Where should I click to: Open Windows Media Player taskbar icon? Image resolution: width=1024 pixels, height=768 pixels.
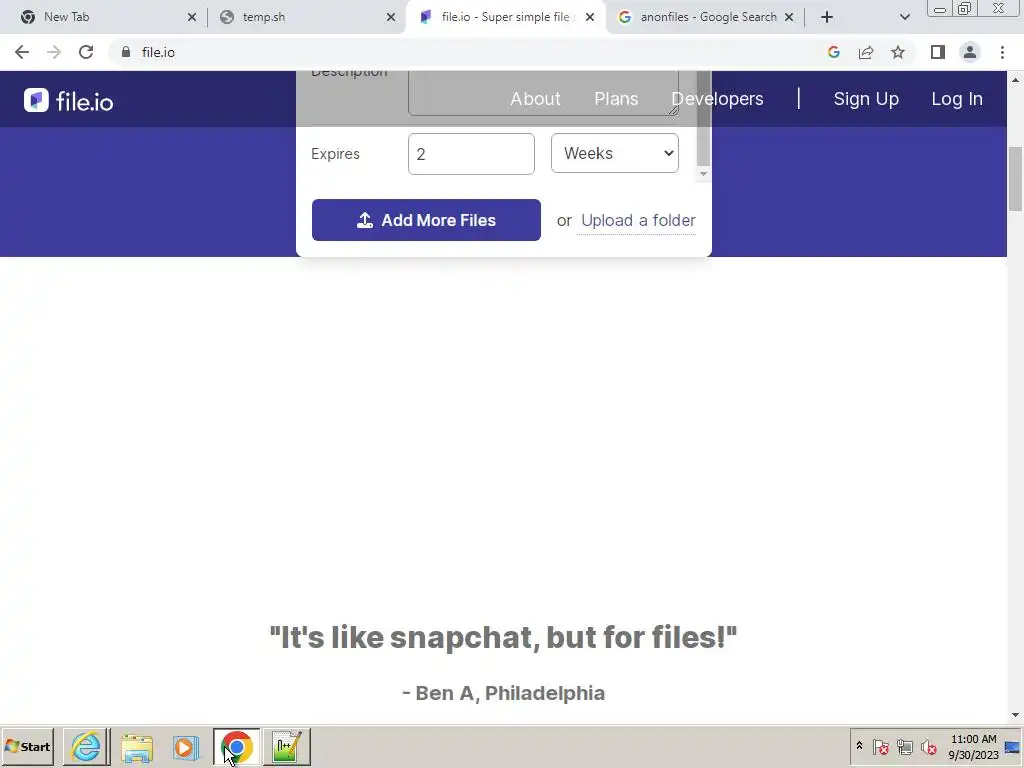(x=186, y=746)
